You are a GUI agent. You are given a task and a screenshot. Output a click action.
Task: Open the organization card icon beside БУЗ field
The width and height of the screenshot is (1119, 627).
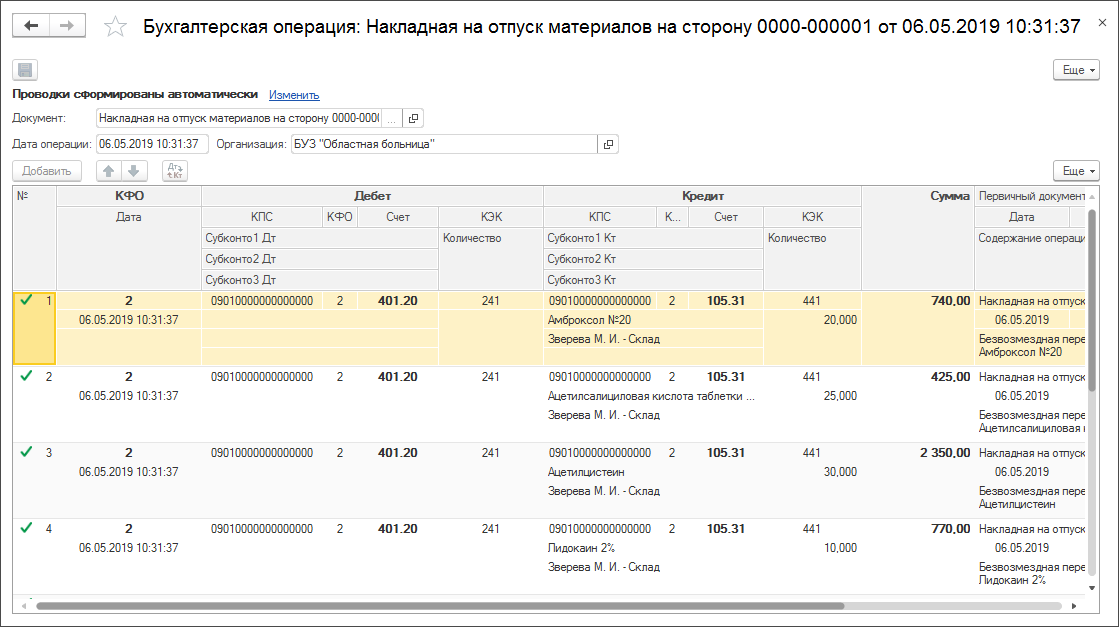click(x=608, y=144)
